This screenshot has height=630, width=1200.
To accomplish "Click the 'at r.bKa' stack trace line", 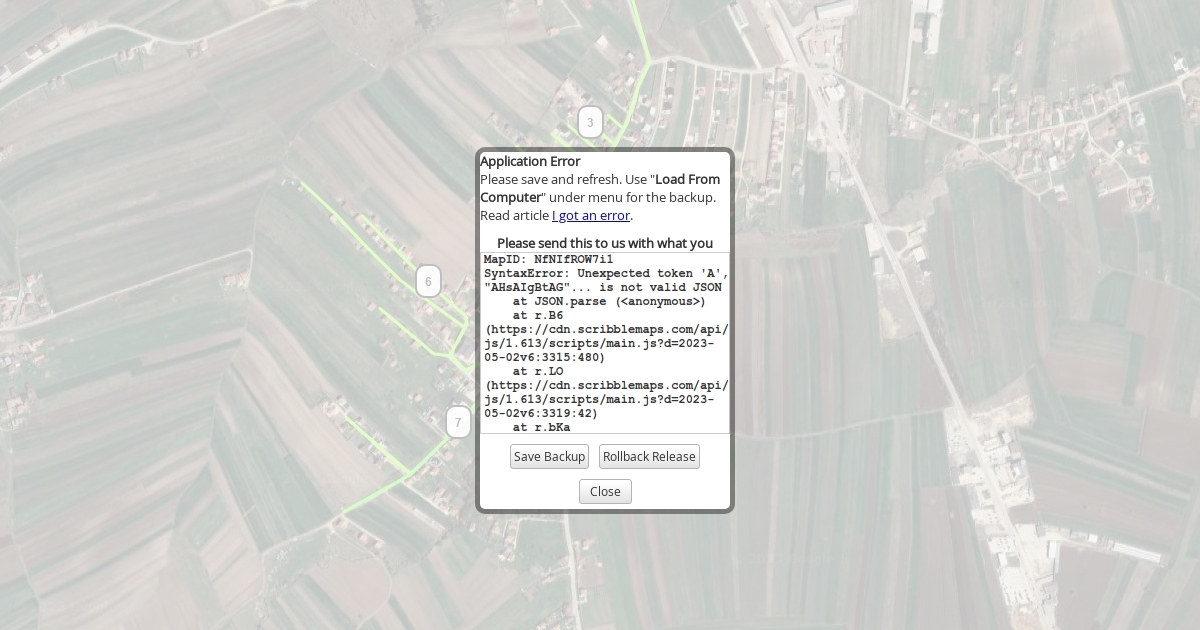I will 541,427.
